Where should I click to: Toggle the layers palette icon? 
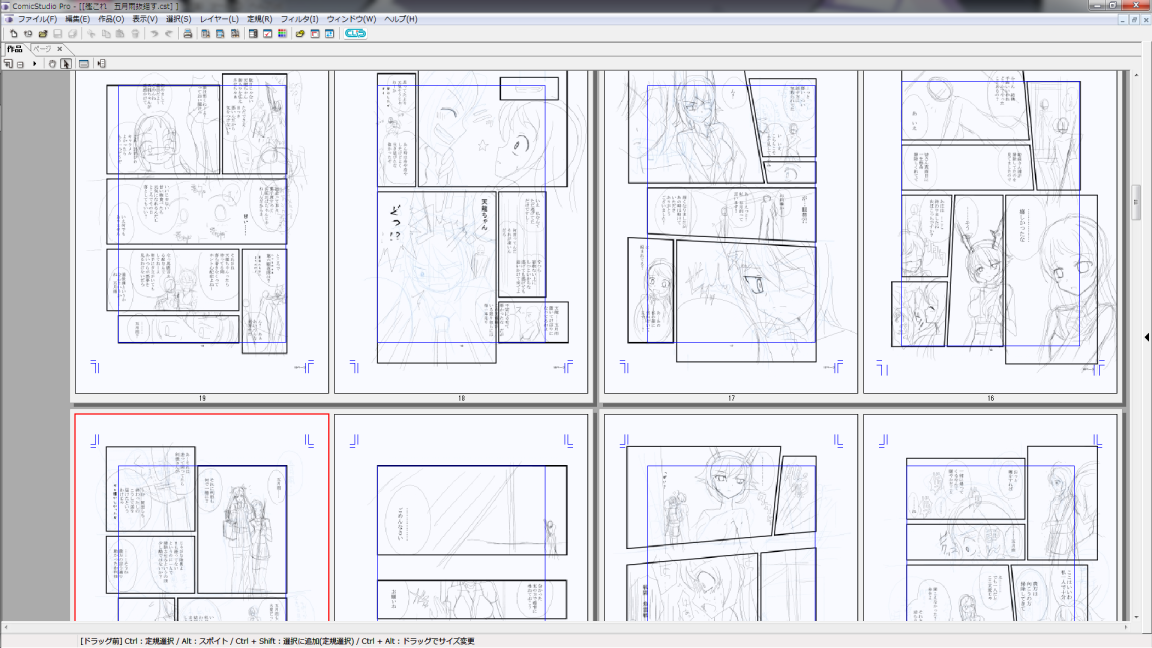coord(253,34)
